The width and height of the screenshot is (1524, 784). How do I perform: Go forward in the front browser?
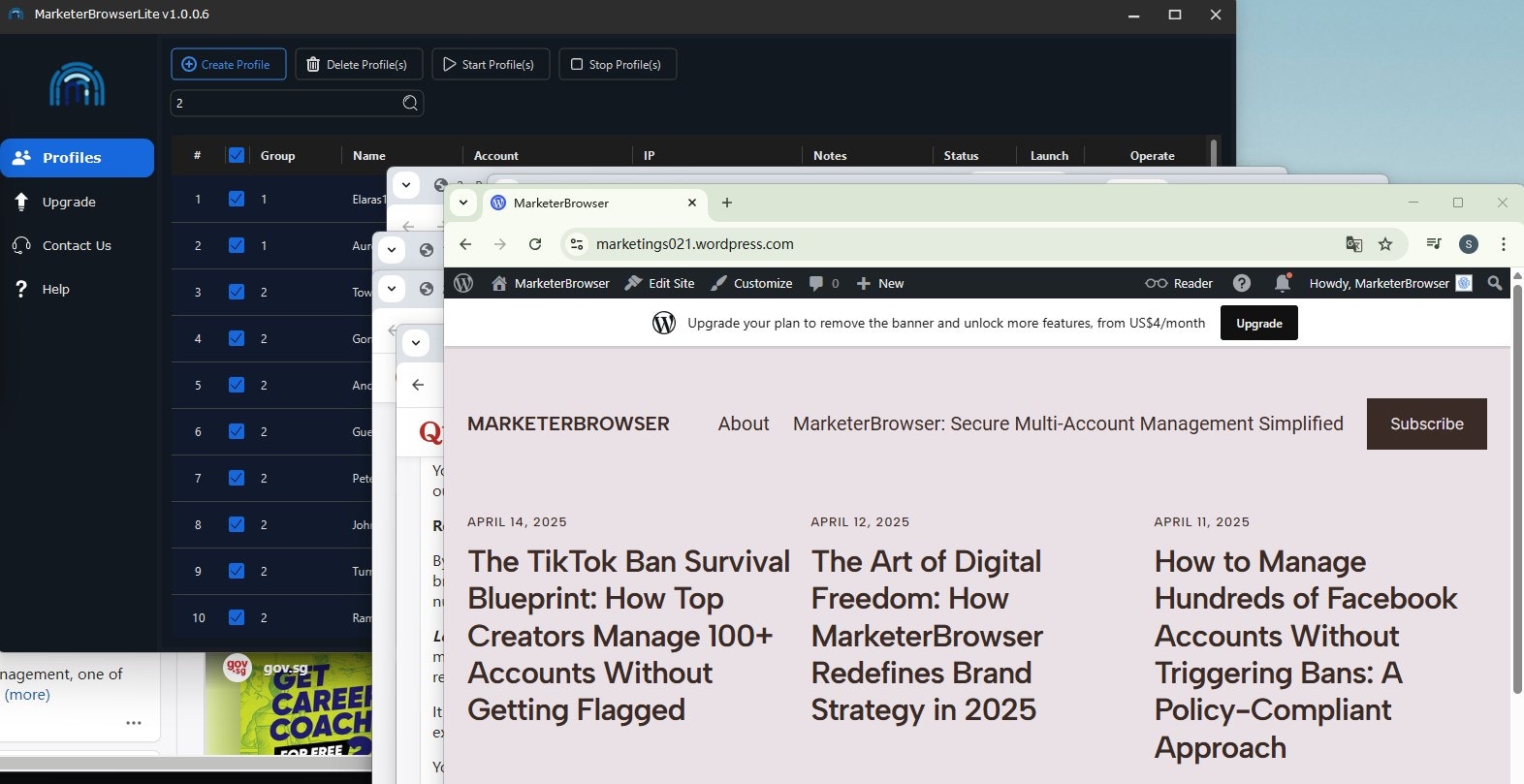coord(500,244)
